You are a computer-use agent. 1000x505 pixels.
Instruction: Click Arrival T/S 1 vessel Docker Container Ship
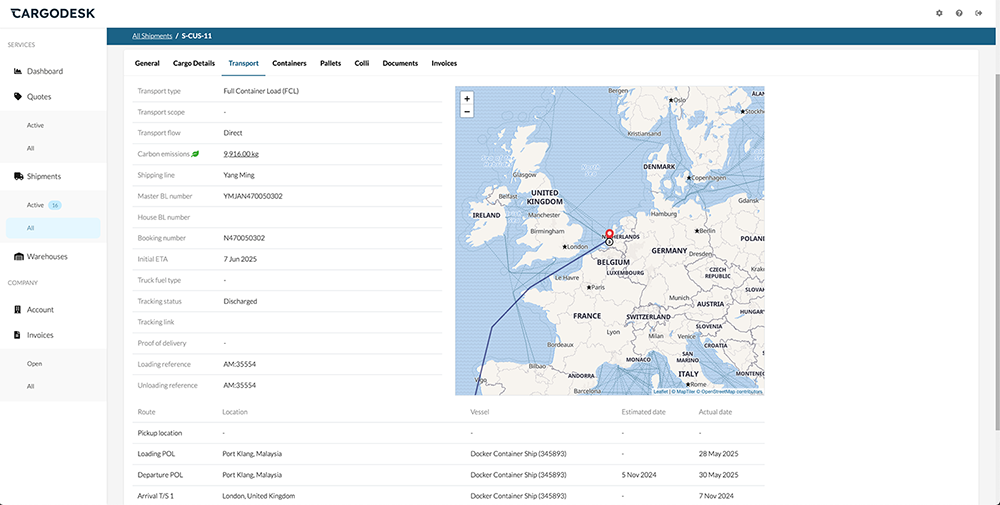(518, 495)
